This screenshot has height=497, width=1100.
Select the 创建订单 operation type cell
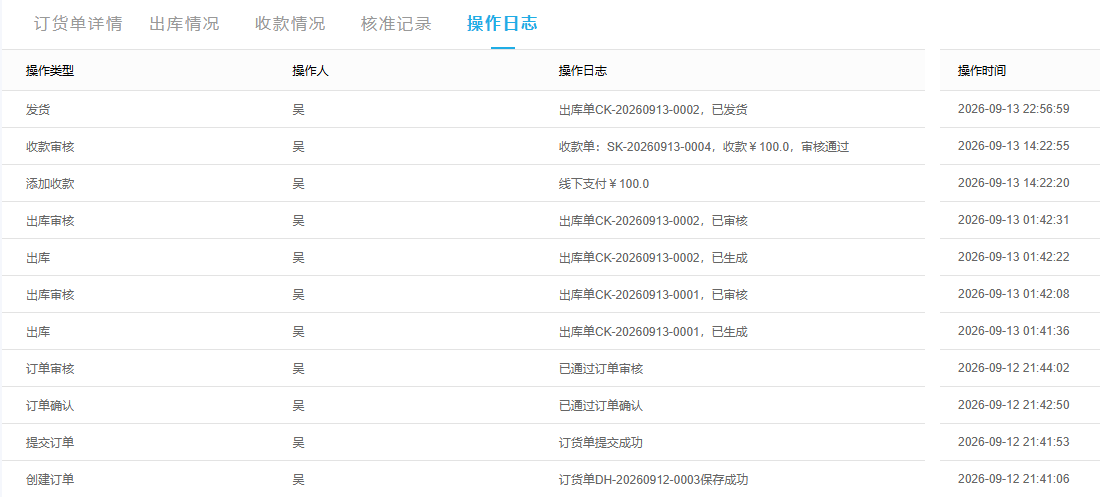[x=50, y=480]
